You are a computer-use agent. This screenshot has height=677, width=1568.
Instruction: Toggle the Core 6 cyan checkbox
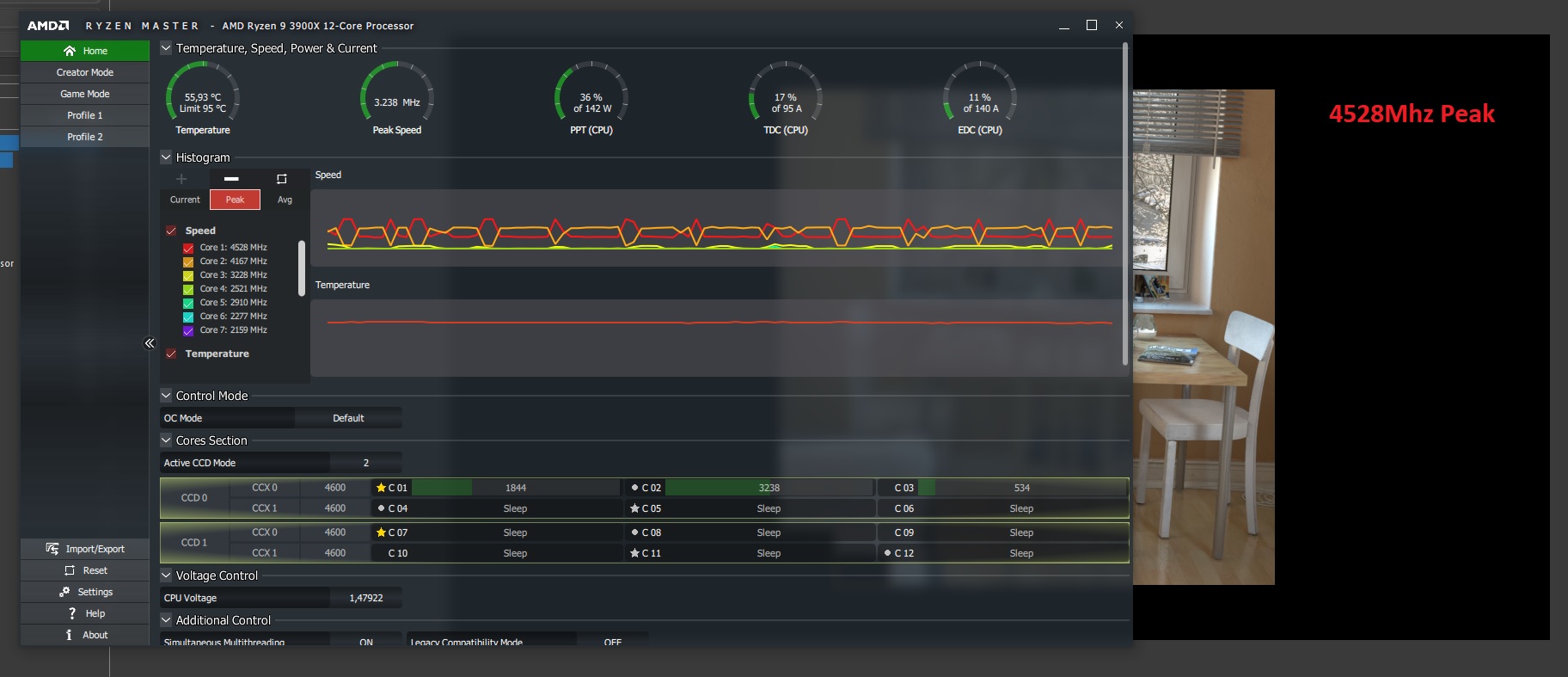[x=188, y=317]
